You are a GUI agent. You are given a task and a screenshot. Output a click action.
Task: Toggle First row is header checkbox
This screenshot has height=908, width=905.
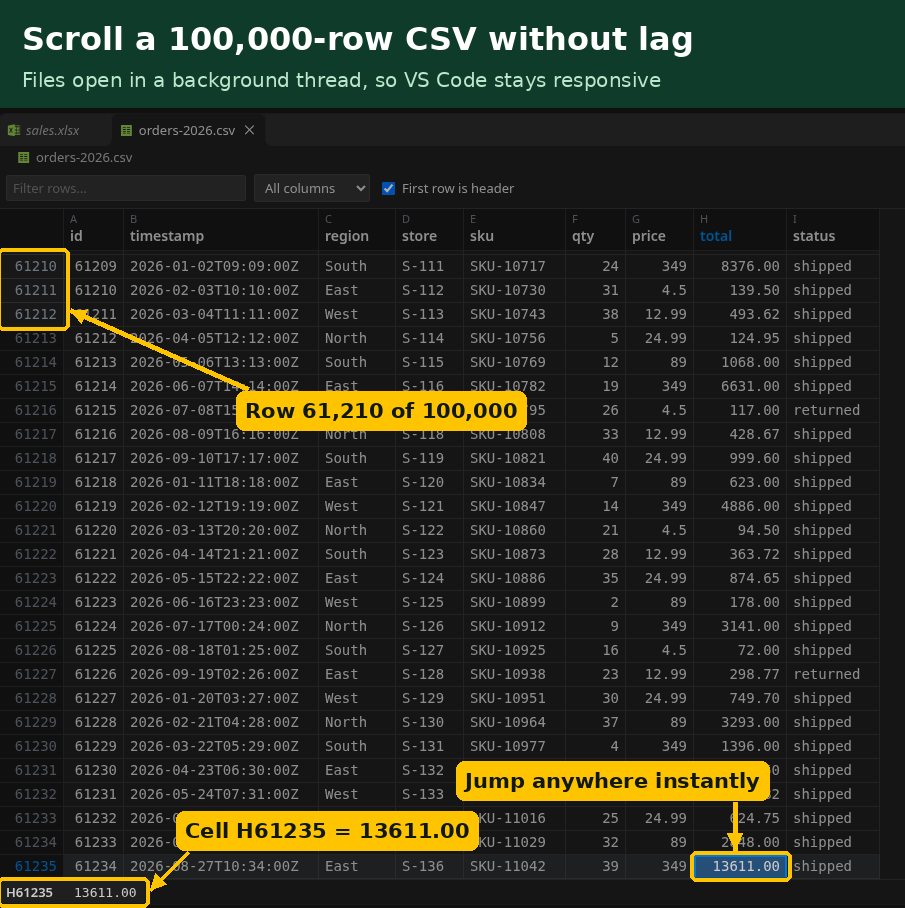click(x=389, y=188)
